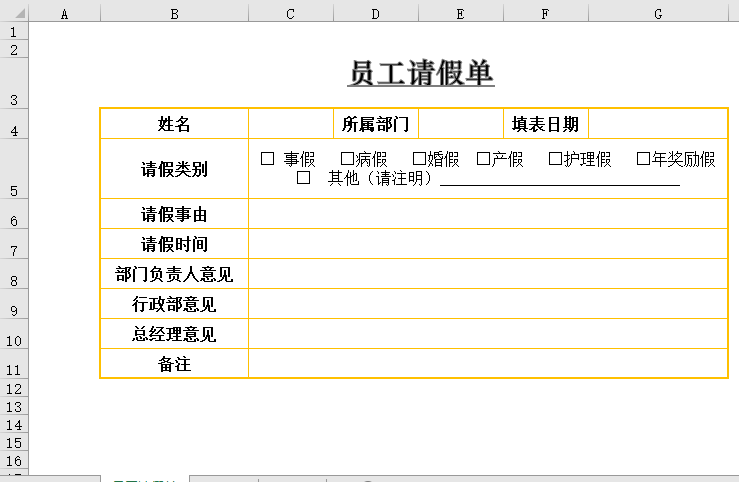This screenshot has width=739, height=482.
Task: Select column B header
Action: 174,13
